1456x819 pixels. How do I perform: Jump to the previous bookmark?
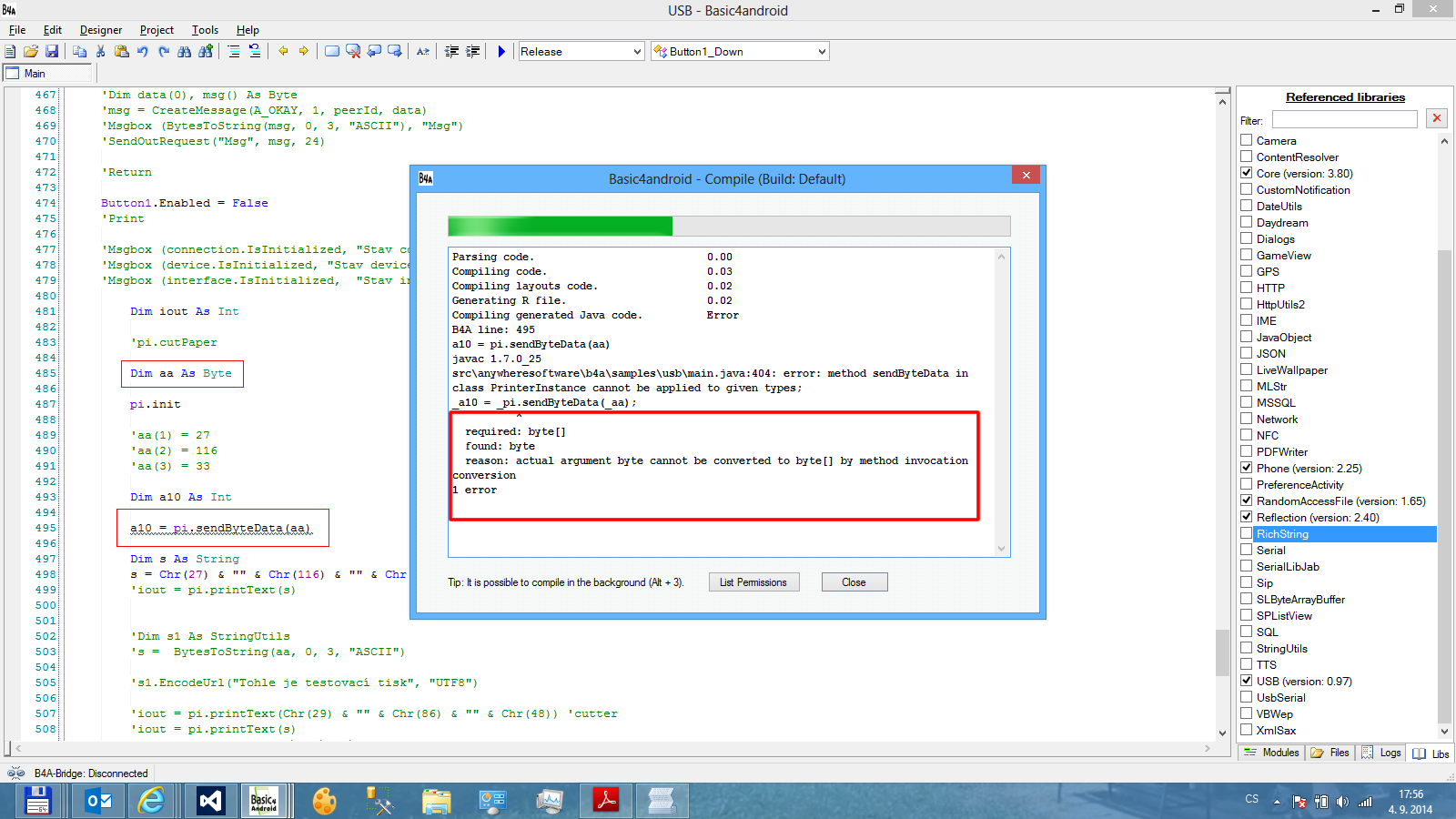[374, 52]
